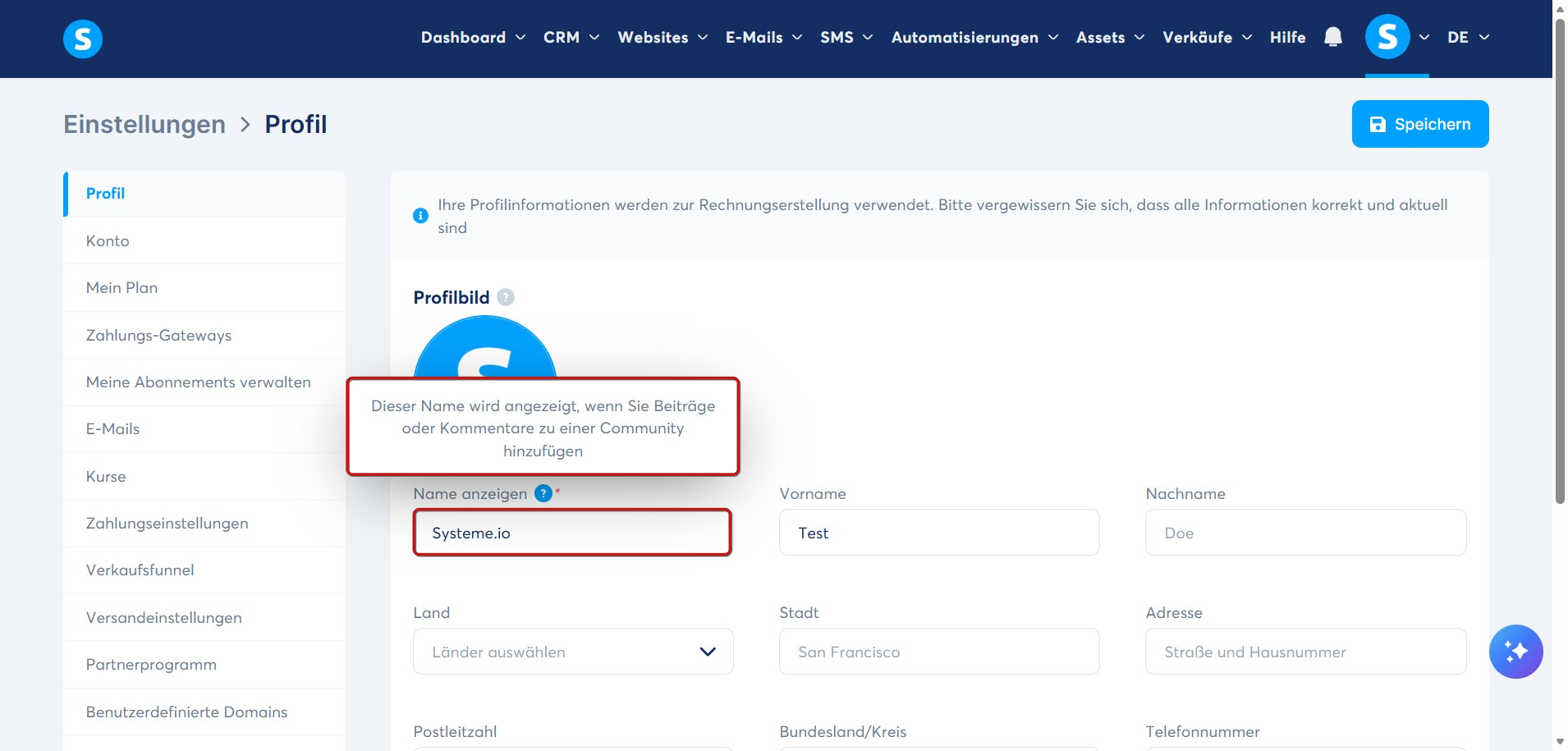Expand the CRM menu
The width and height of the screenshot is (1568, 751).
tap(571, 37)
